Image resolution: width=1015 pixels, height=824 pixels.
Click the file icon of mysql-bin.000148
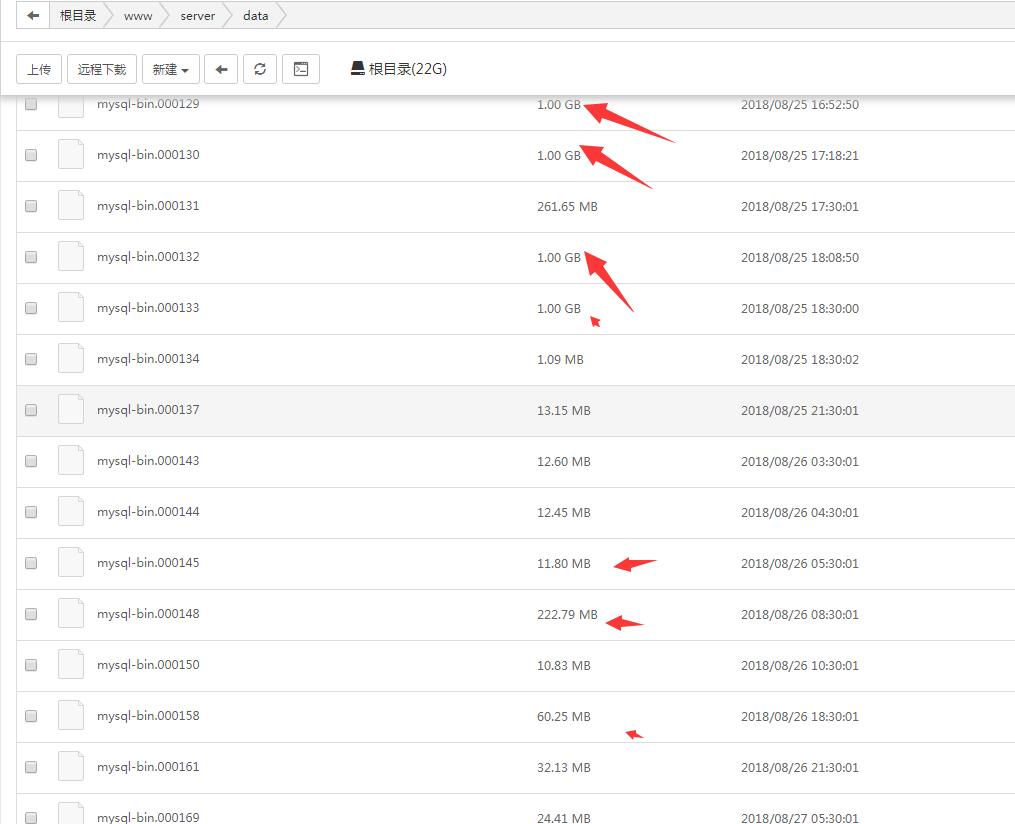71,614
